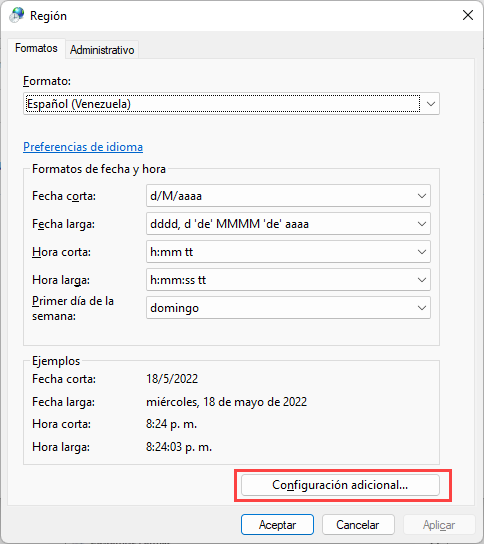The width and height of the screenshot is (484, 544).
Task: Click the Cancelar button
Action: pos(358,525)
